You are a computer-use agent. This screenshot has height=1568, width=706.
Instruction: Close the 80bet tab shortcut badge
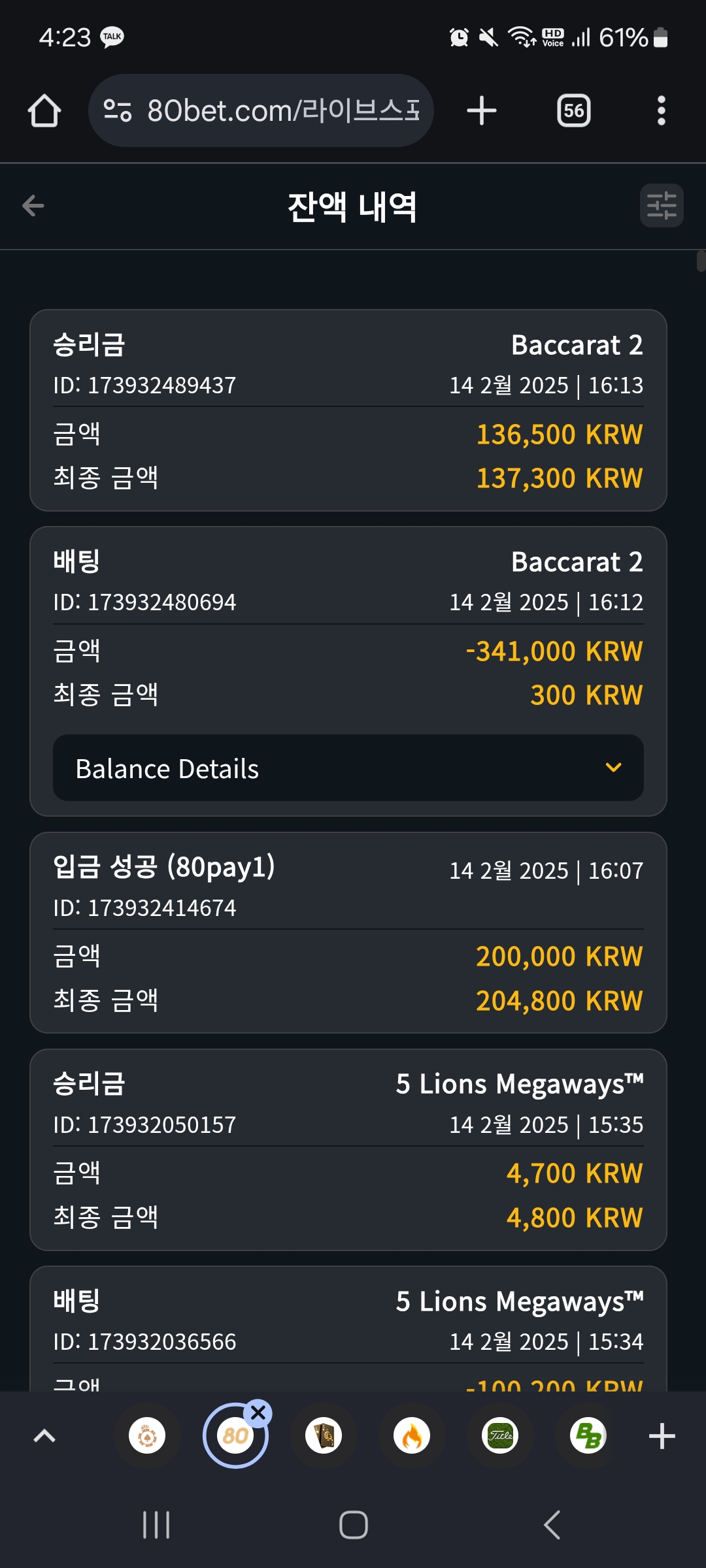click(x=258, y=1413)
